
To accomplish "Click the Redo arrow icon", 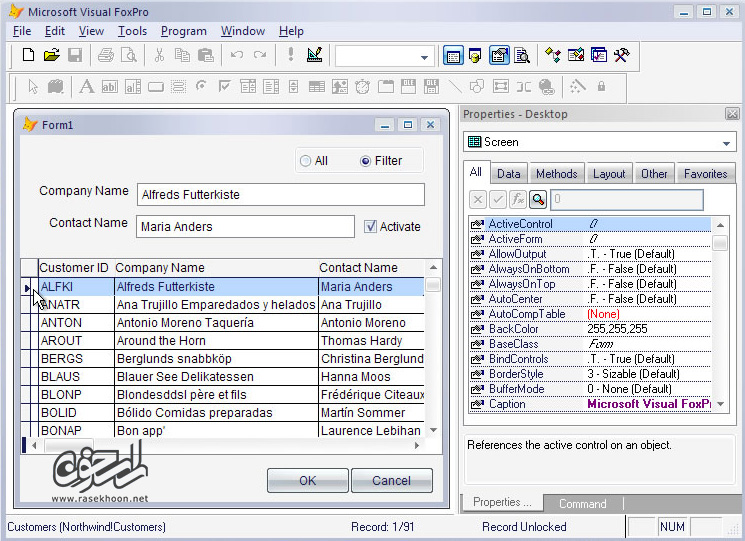I will (259, 55).
